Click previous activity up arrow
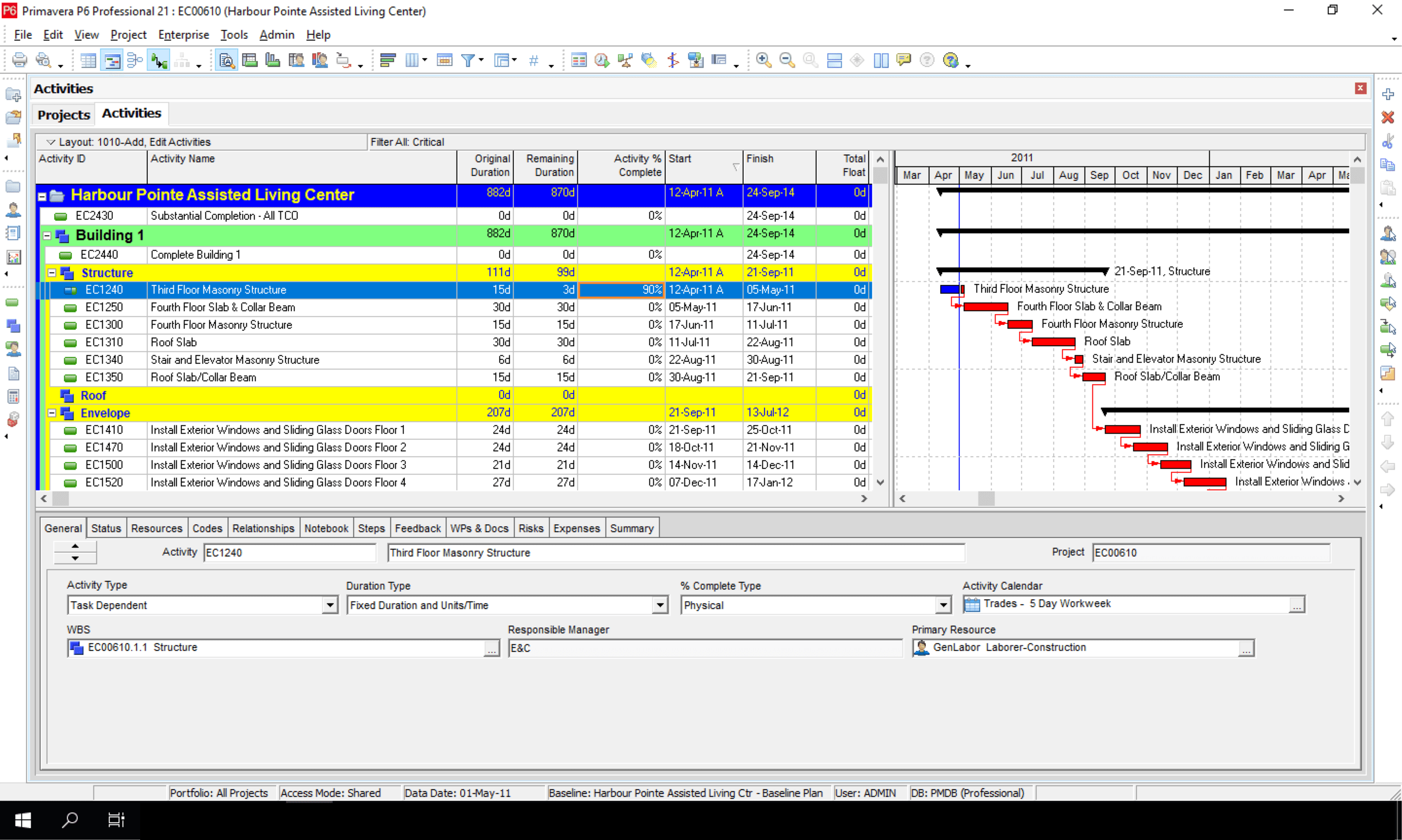1402x840 pixels. (75, 546)
